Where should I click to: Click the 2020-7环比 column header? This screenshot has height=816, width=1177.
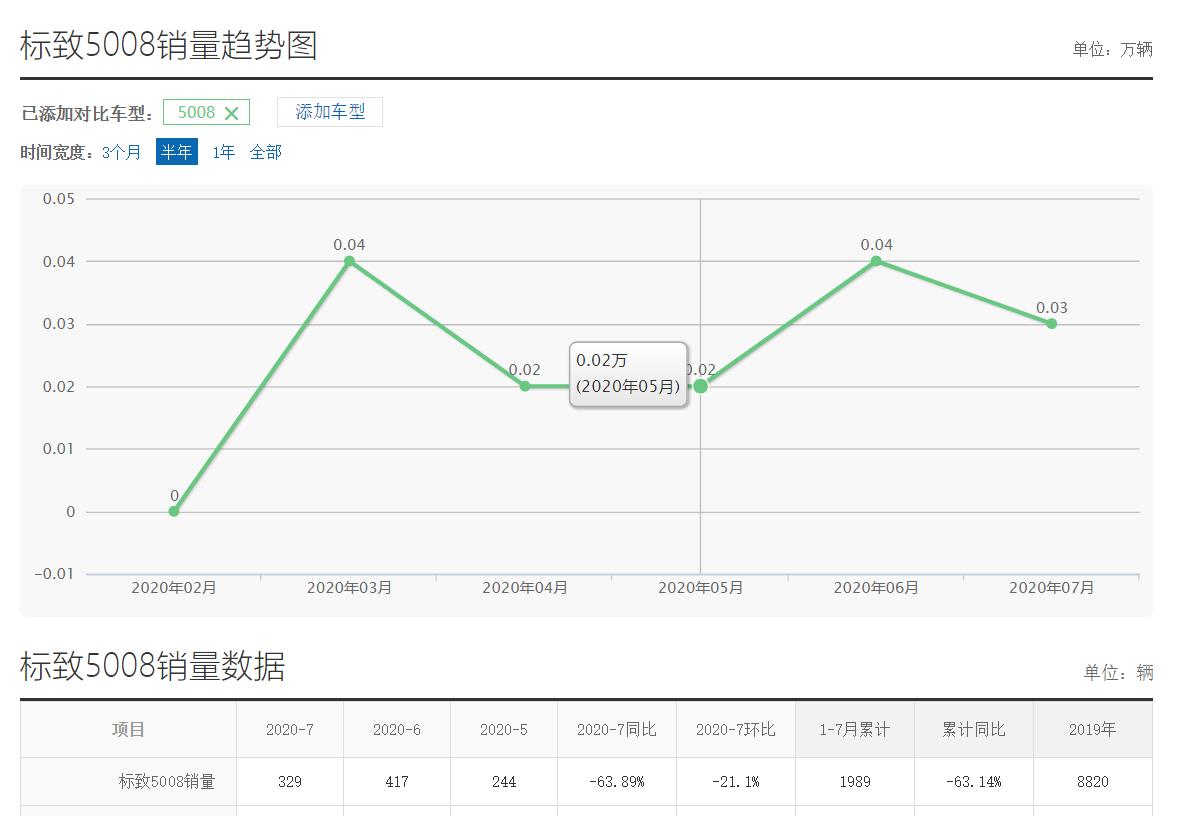(x=736, y=730)
